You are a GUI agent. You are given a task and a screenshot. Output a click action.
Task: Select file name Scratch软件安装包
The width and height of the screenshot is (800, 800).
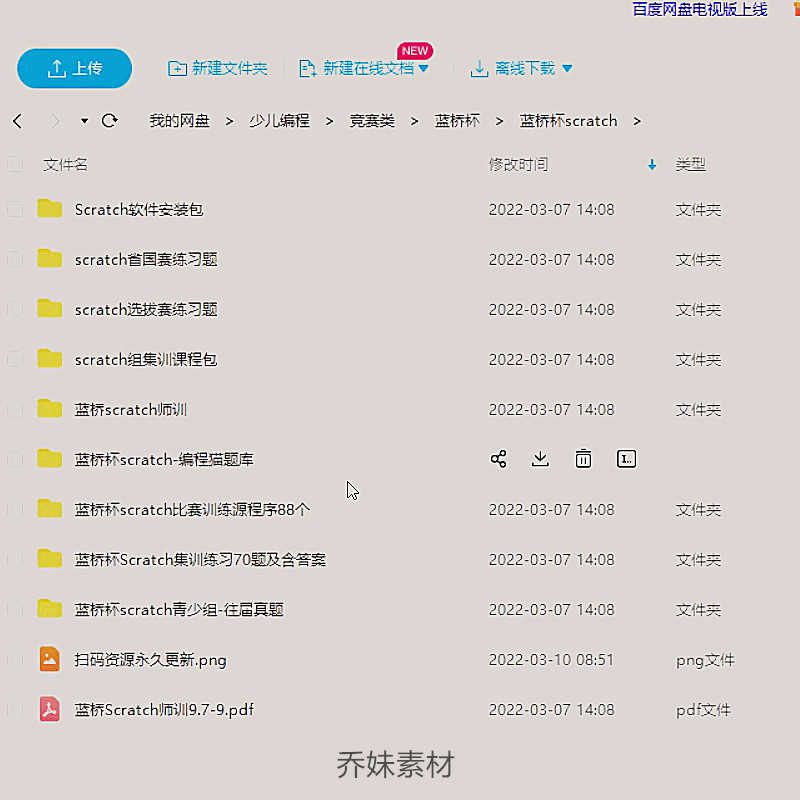pyautogui.click(x=139, y=210)
